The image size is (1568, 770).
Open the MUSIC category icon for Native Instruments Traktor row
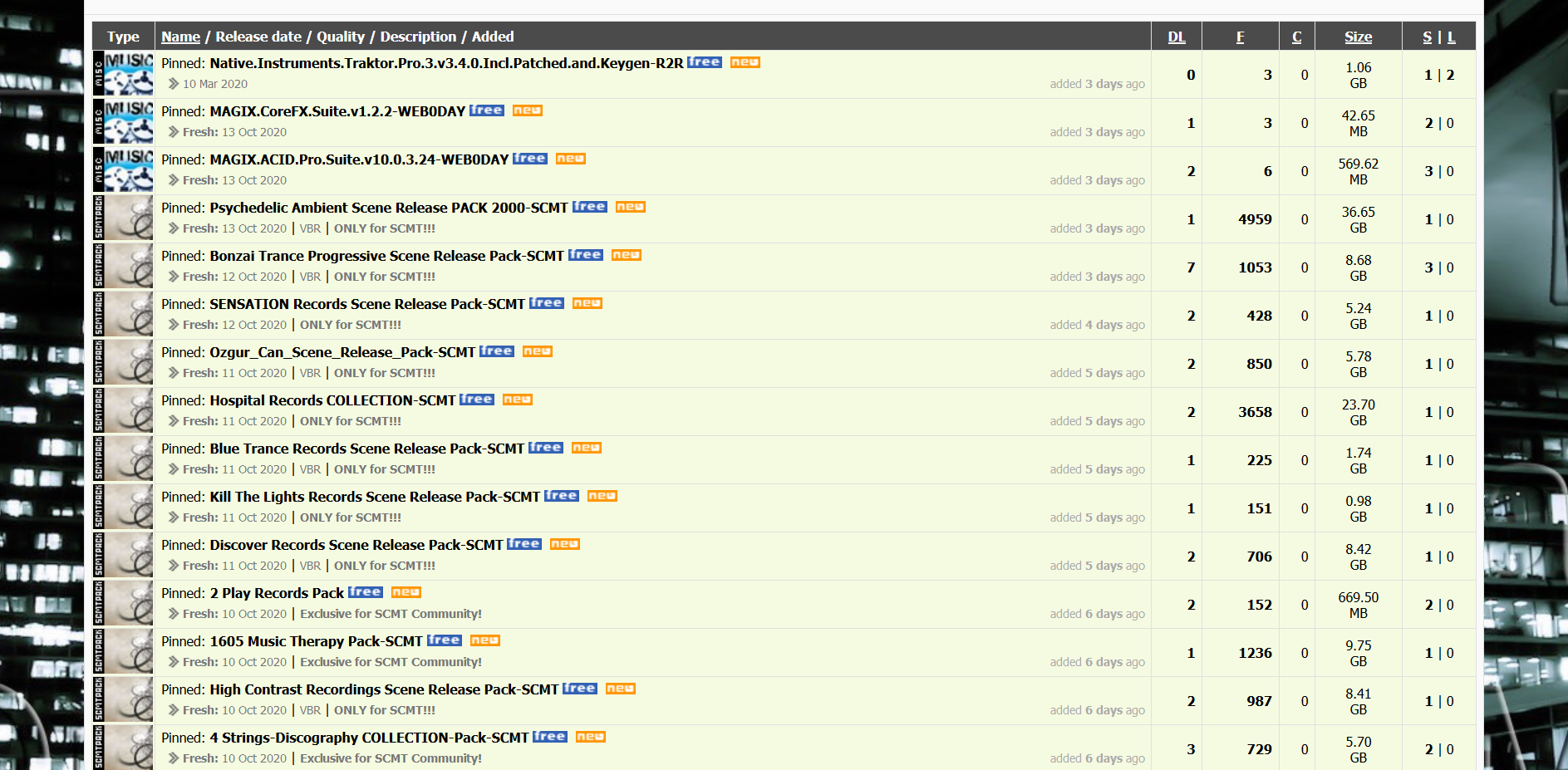pyautogui.click(x=123, y=74)
